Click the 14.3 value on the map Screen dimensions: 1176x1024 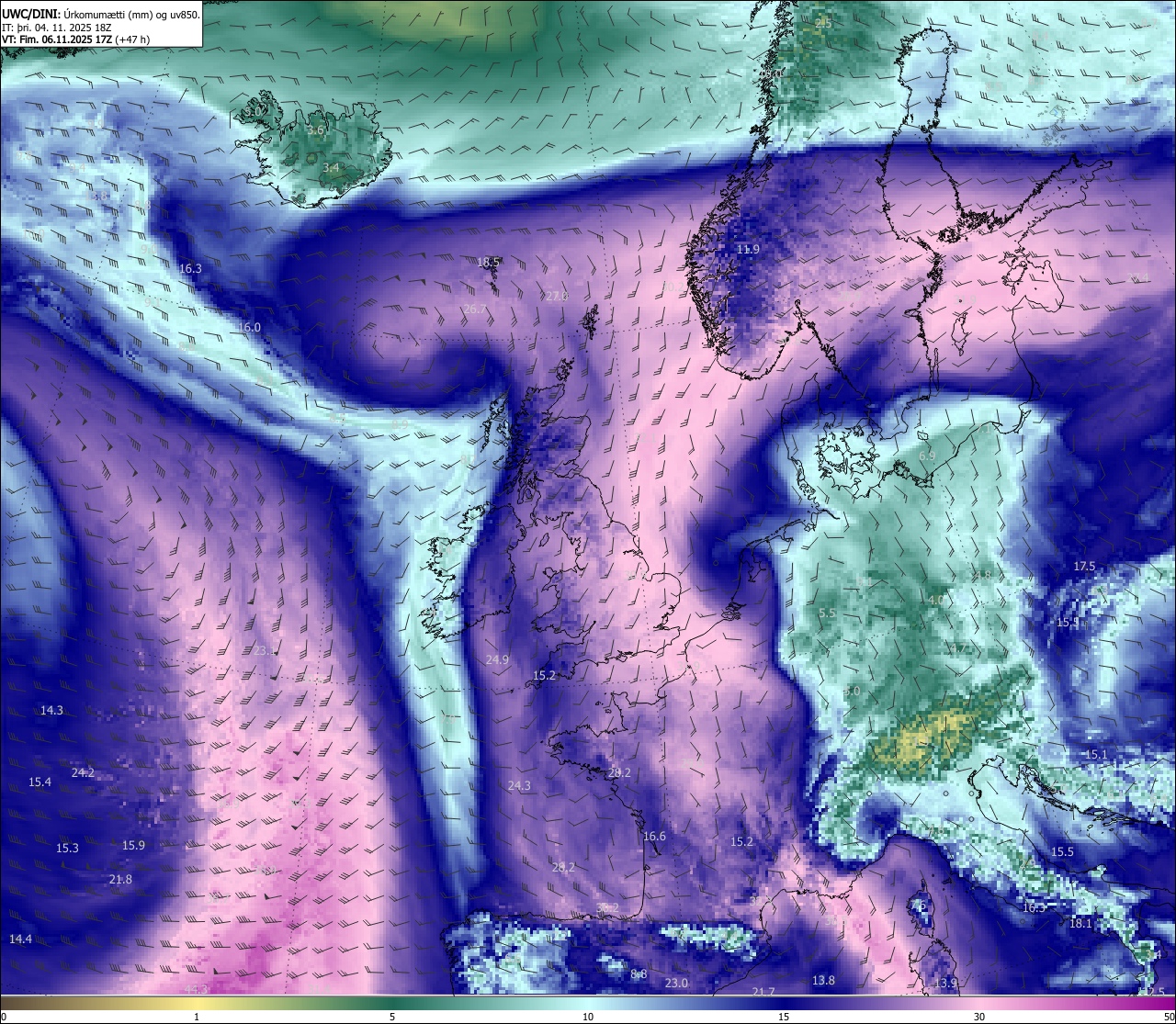[51, 711]
